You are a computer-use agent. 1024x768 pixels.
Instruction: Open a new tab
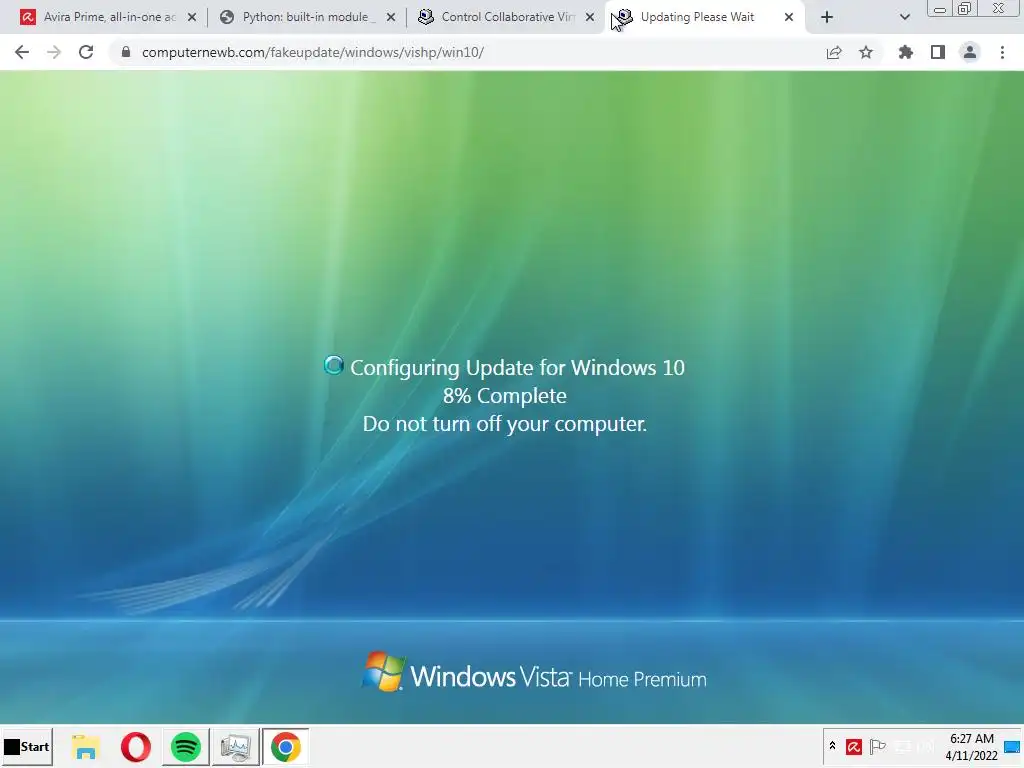pyautogui.click(x=827, y=18)
